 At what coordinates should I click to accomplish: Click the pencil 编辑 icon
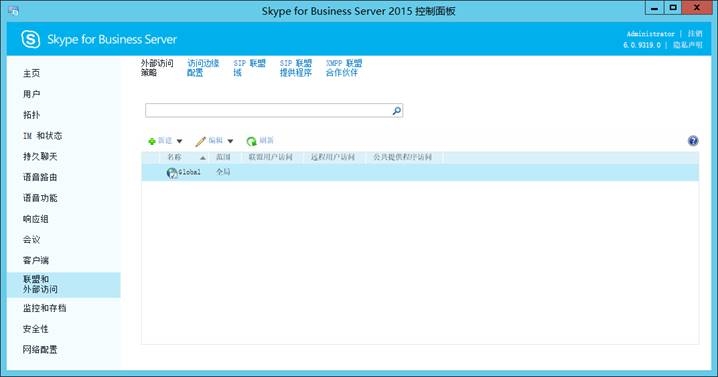(200, 141)
